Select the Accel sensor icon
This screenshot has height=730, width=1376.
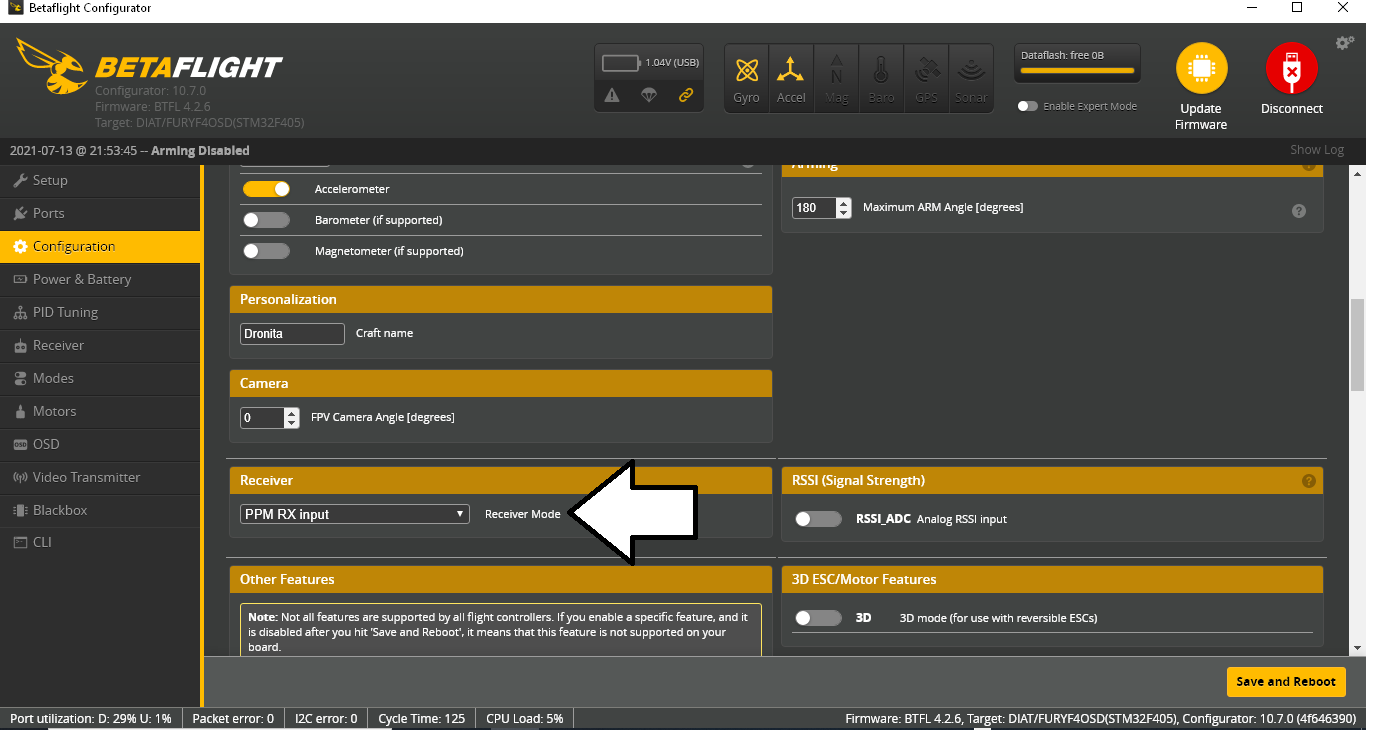point(791,77)
